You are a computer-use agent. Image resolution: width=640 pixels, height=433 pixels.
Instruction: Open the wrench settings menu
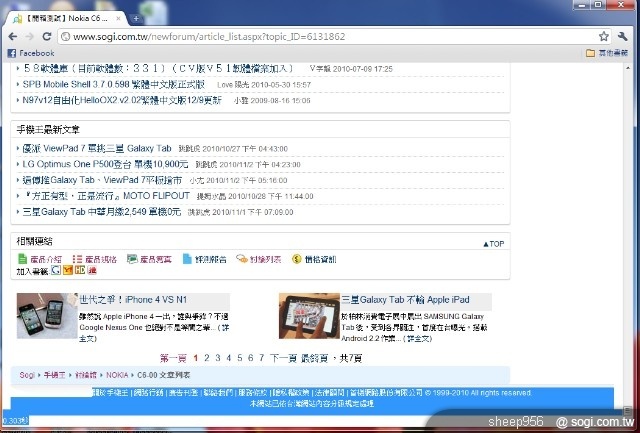coord(624,36)
